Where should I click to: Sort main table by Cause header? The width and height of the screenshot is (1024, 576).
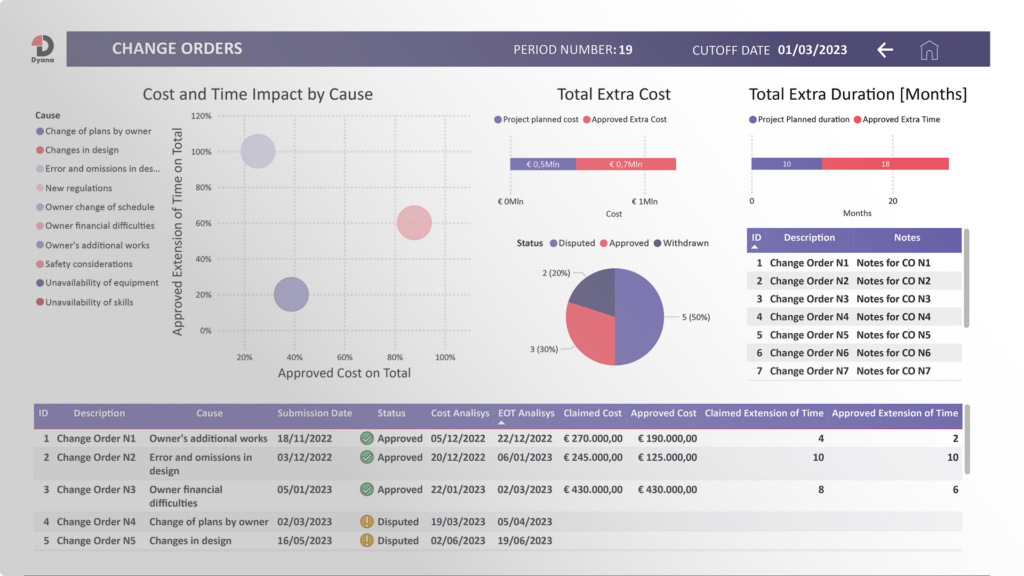(209, 413)
